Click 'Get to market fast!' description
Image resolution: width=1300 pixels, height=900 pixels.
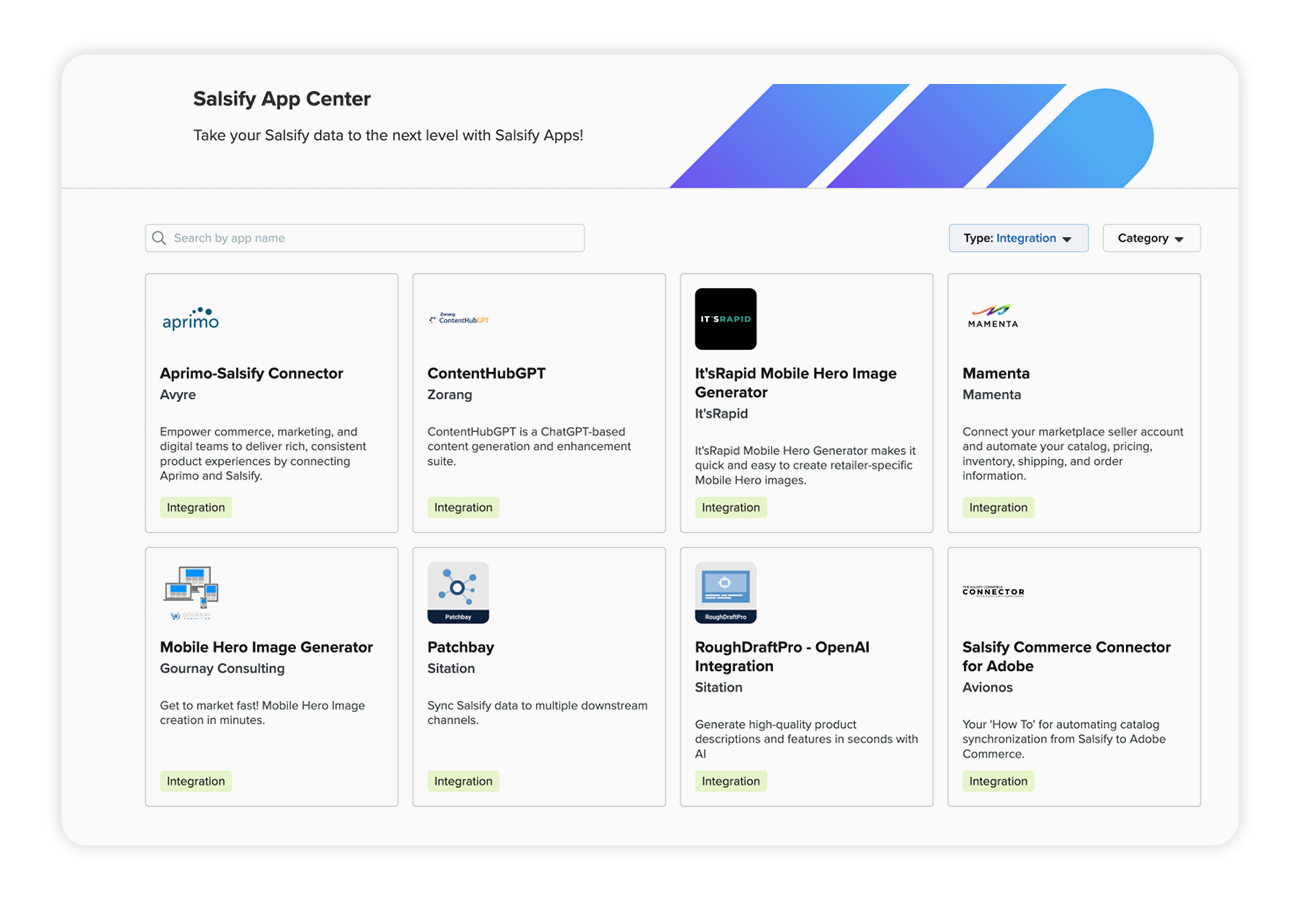pos(263,713)
